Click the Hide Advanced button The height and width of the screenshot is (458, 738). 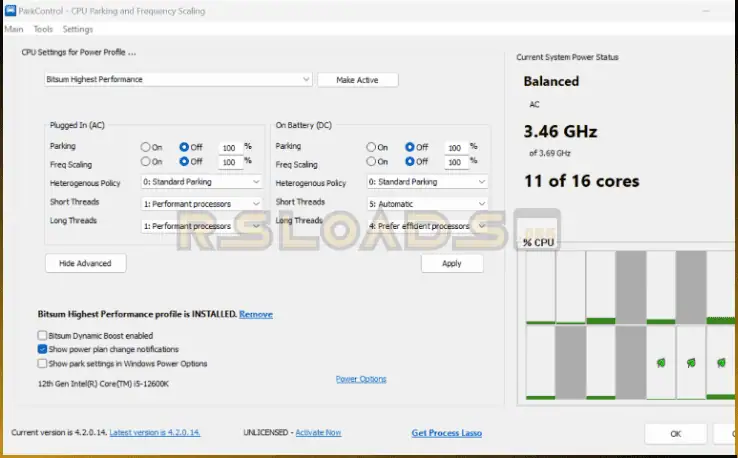(85, 263)
